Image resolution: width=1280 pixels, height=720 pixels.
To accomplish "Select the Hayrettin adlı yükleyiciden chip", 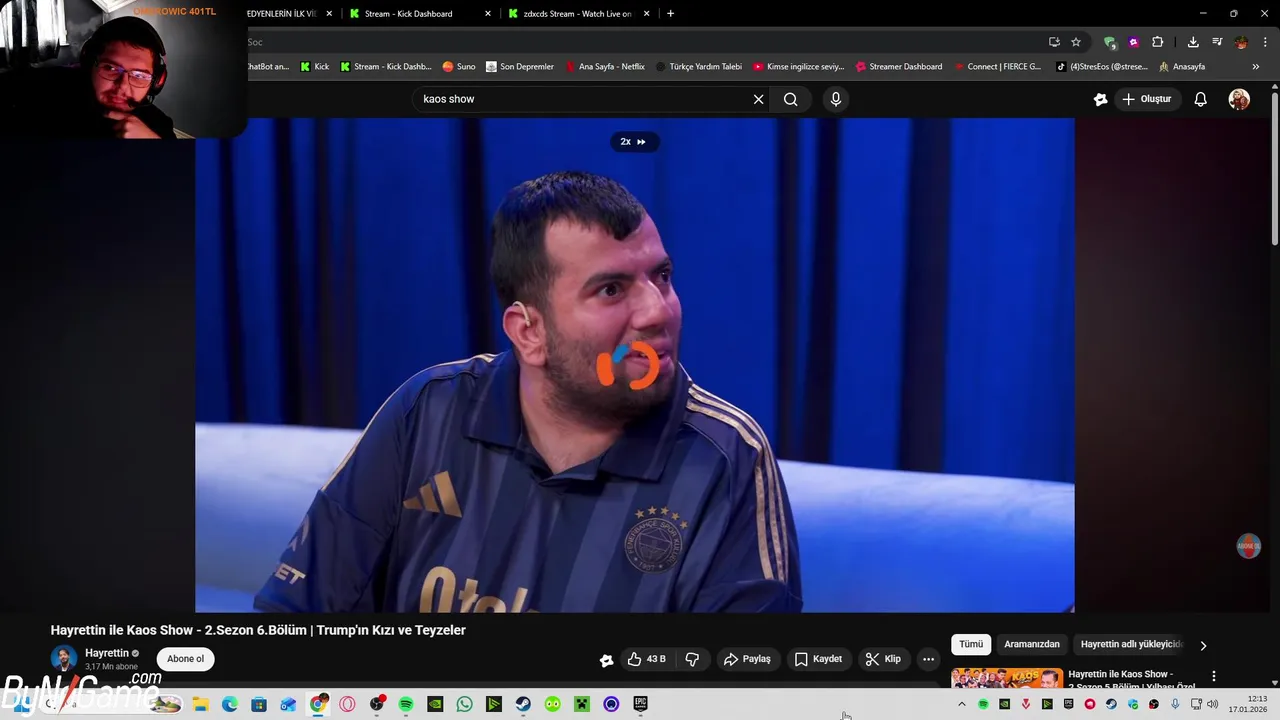I will 1132,644.
